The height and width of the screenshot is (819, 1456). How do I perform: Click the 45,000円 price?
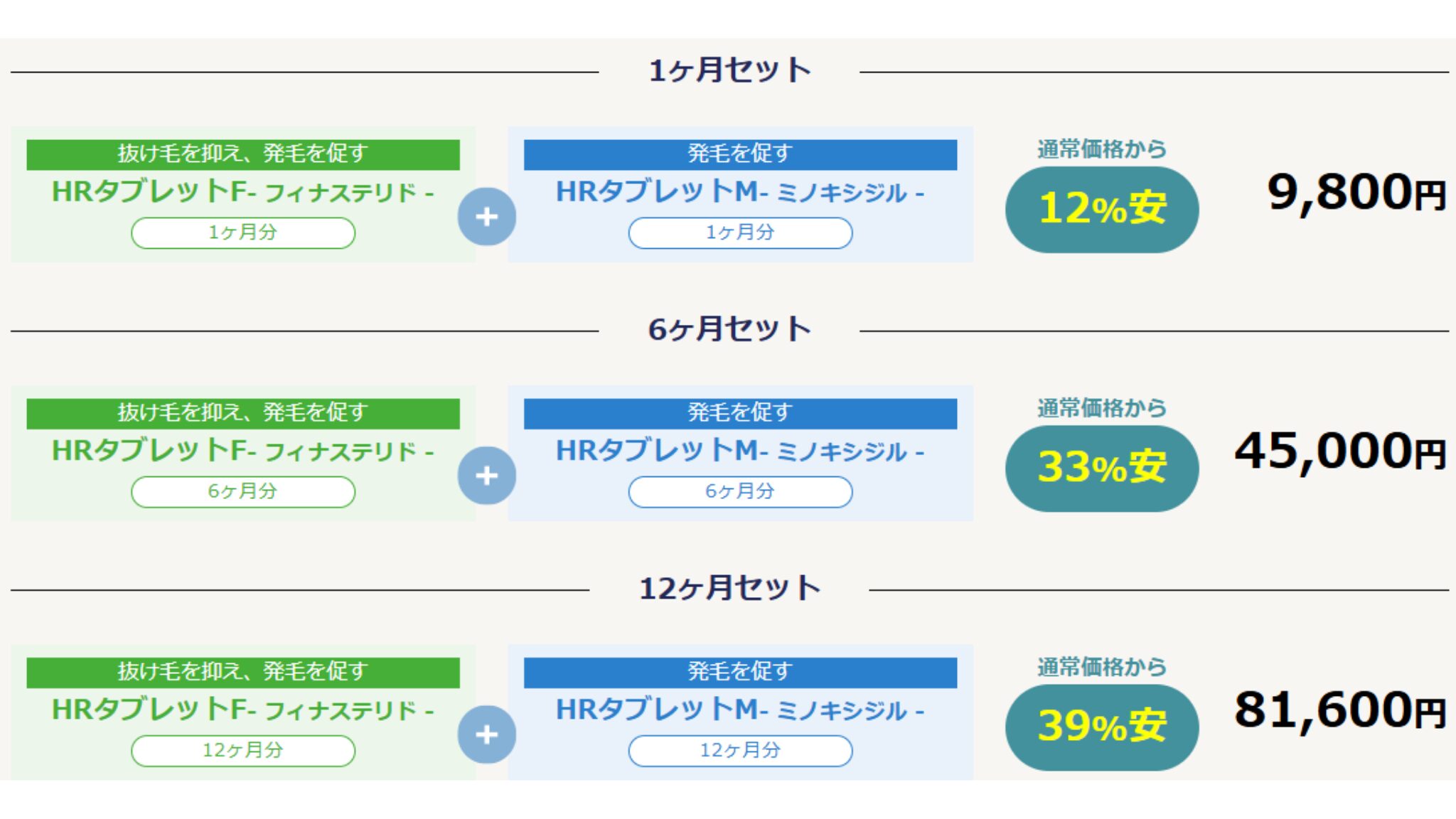coord(1340,451)
